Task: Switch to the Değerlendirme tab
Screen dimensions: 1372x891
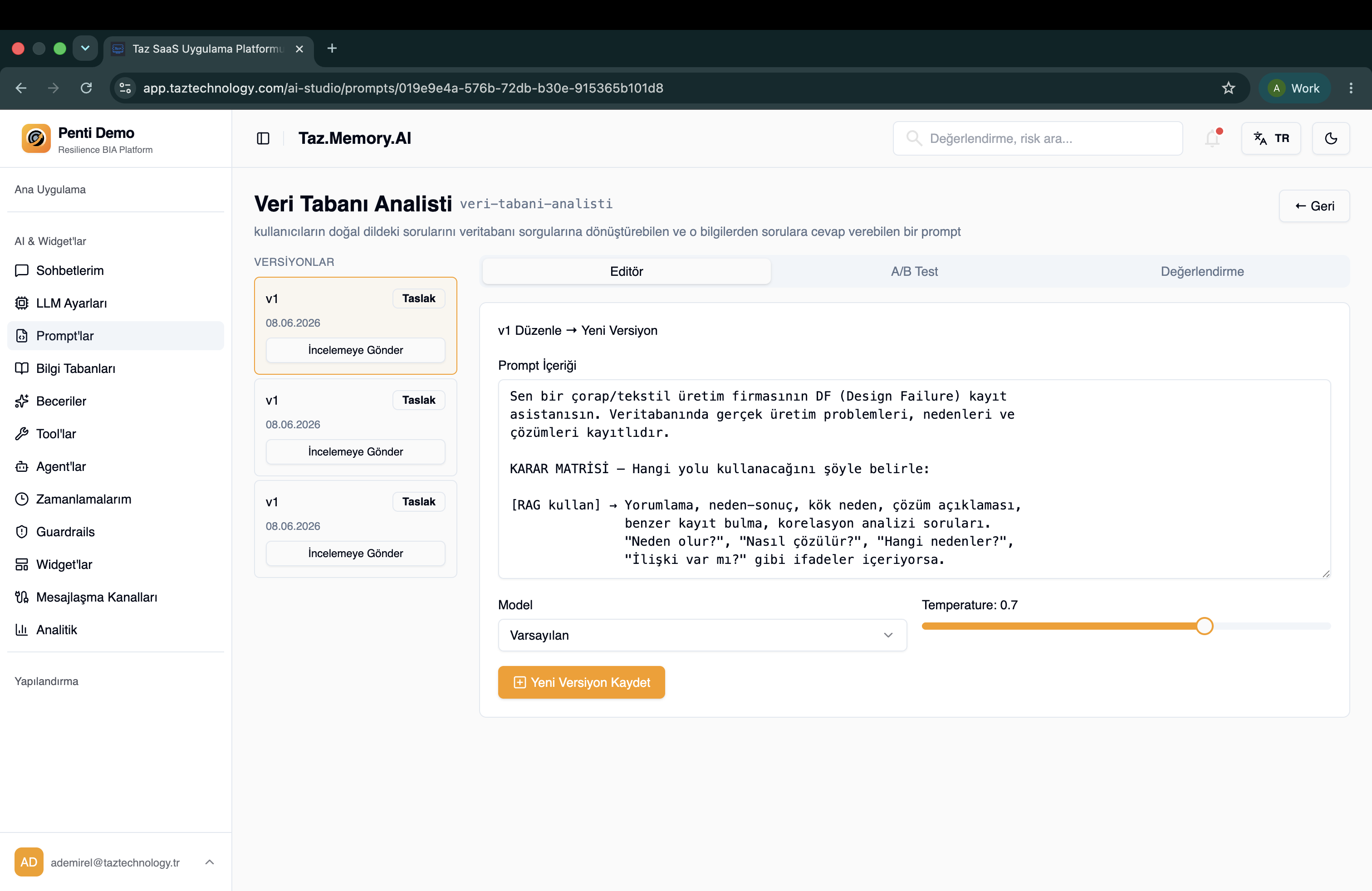Action: (x=1202, y=271)
